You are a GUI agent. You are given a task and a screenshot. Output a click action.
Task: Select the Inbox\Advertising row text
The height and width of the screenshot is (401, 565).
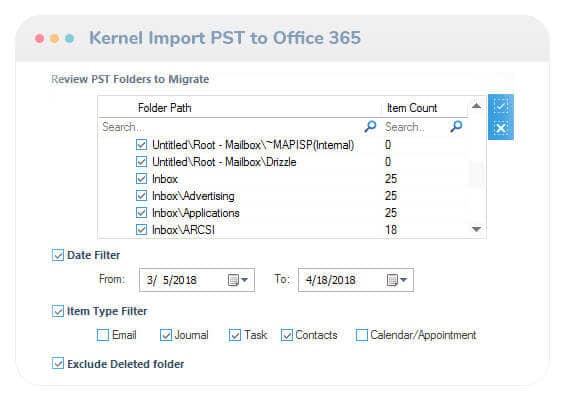pos(193,196)
